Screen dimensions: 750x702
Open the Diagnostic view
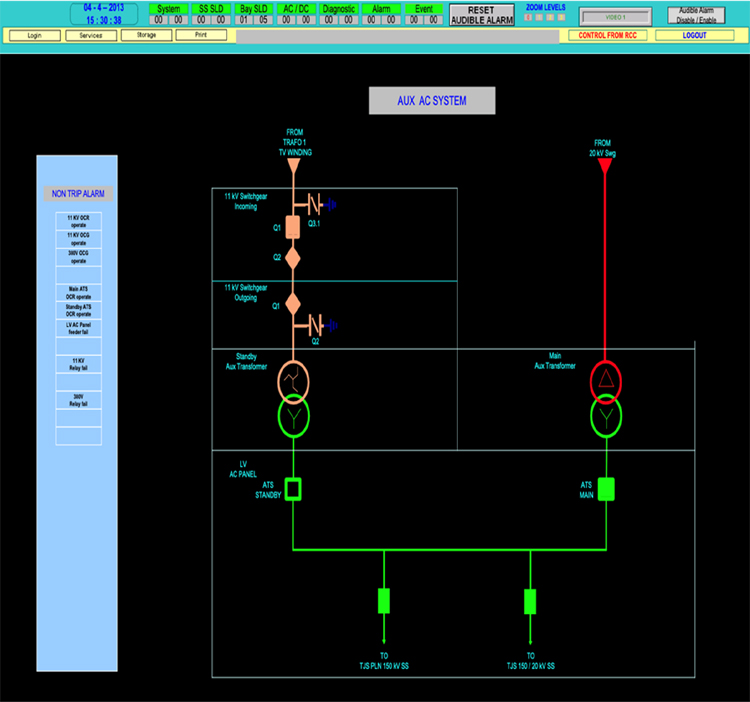tap(339, 8)
